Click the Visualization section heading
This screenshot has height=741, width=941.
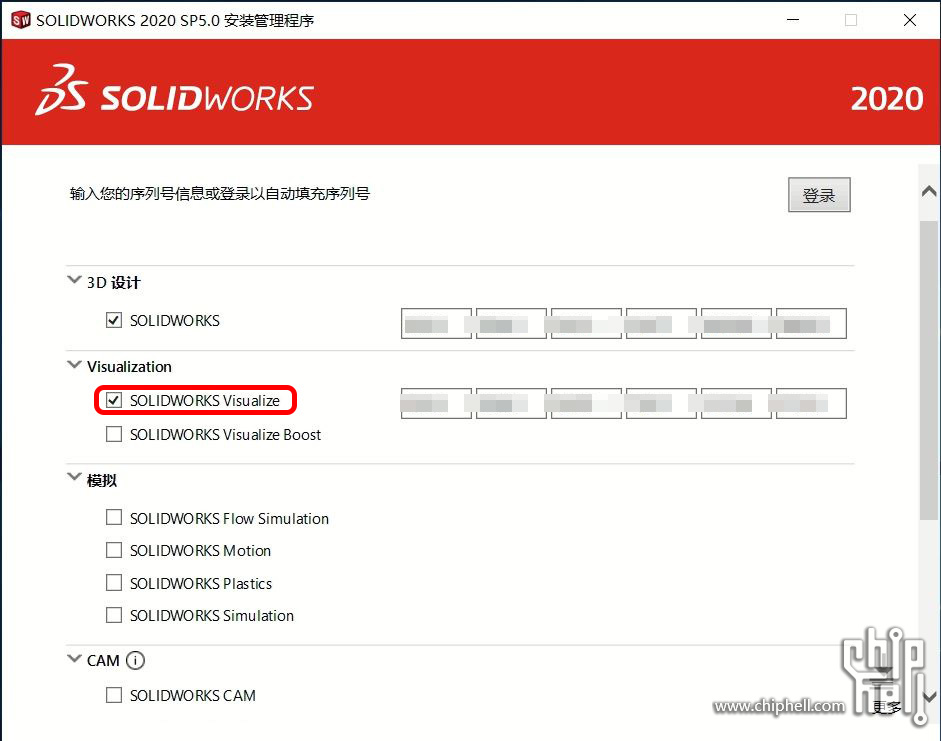(x=129, y=367)
